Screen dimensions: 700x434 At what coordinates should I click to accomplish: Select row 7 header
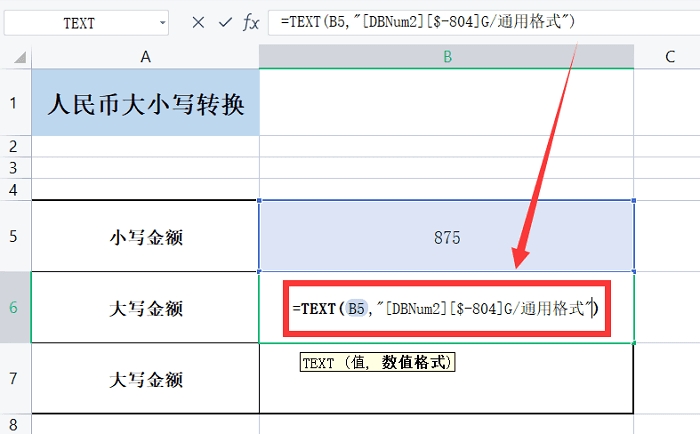[15, 379]
